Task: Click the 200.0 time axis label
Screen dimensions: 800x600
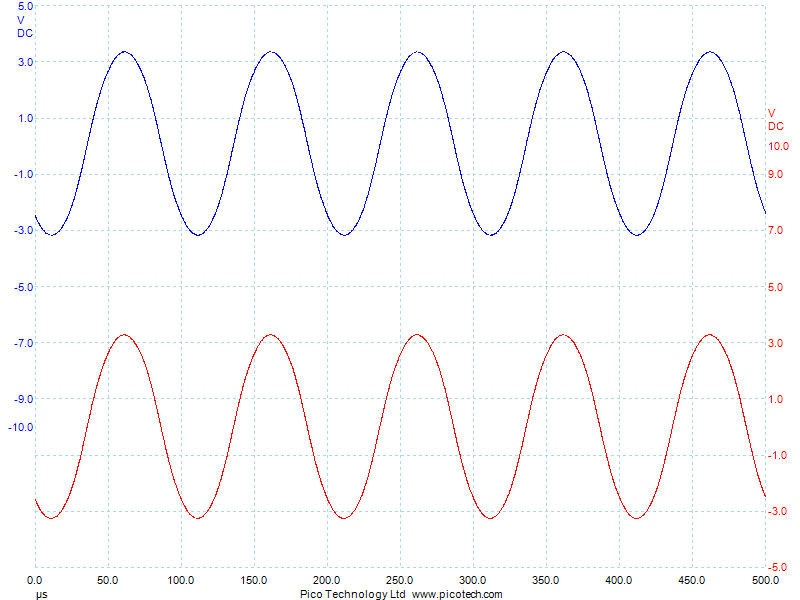Action: click(x=327, y=581)
